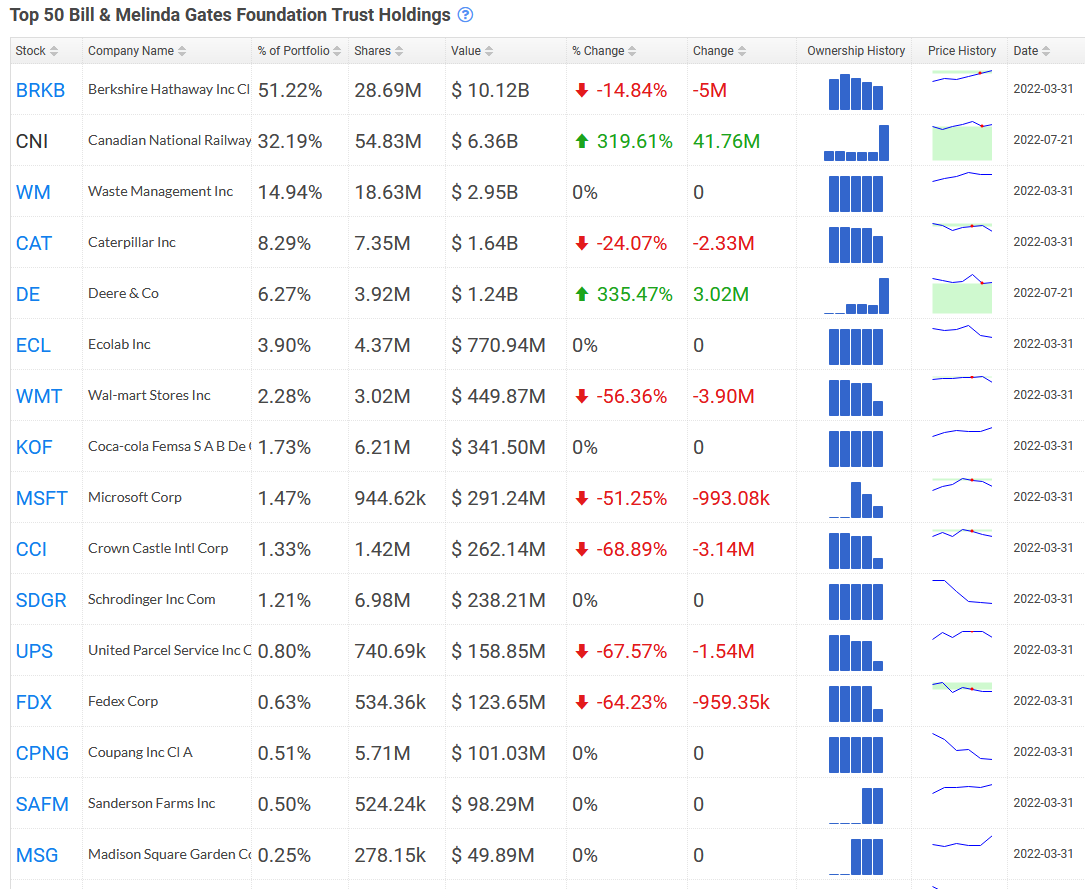The width and height of the screenshot is (1085, 889).
Task: Open the KOF stock link
Action: (x=34, y=448)
